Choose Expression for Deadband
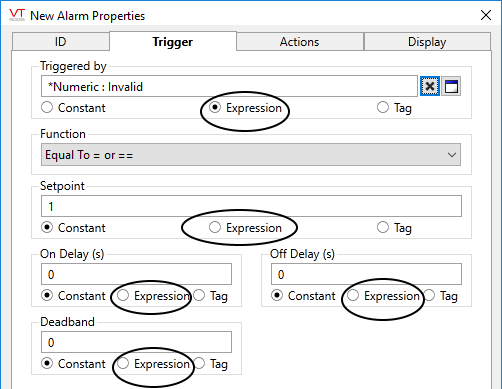Viewport: 502px width, 389px height. pyautogui.click(x=153, y=364)
